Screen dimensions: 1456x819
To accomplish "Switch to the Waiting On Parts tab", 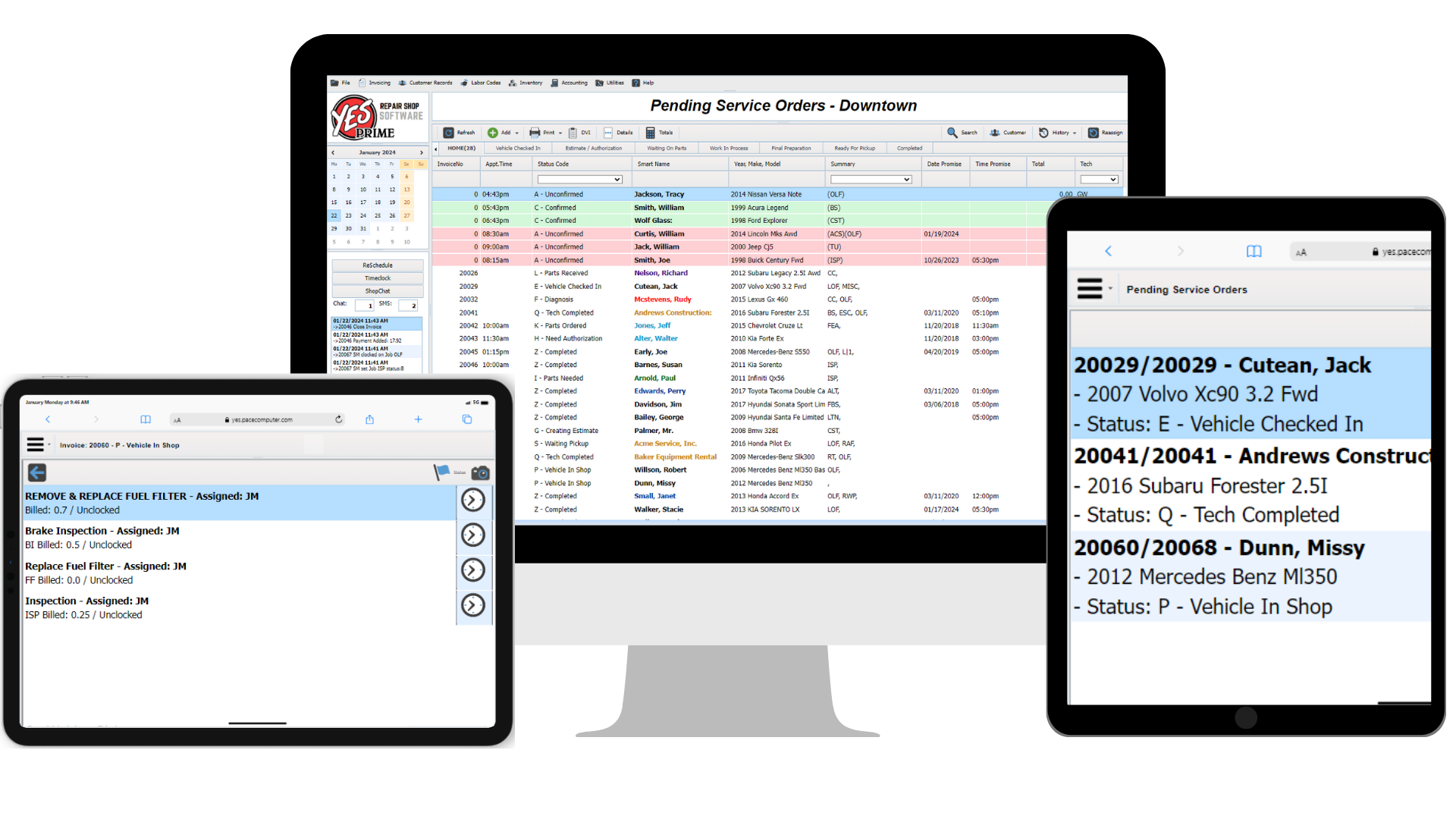I will coord(667,148).
